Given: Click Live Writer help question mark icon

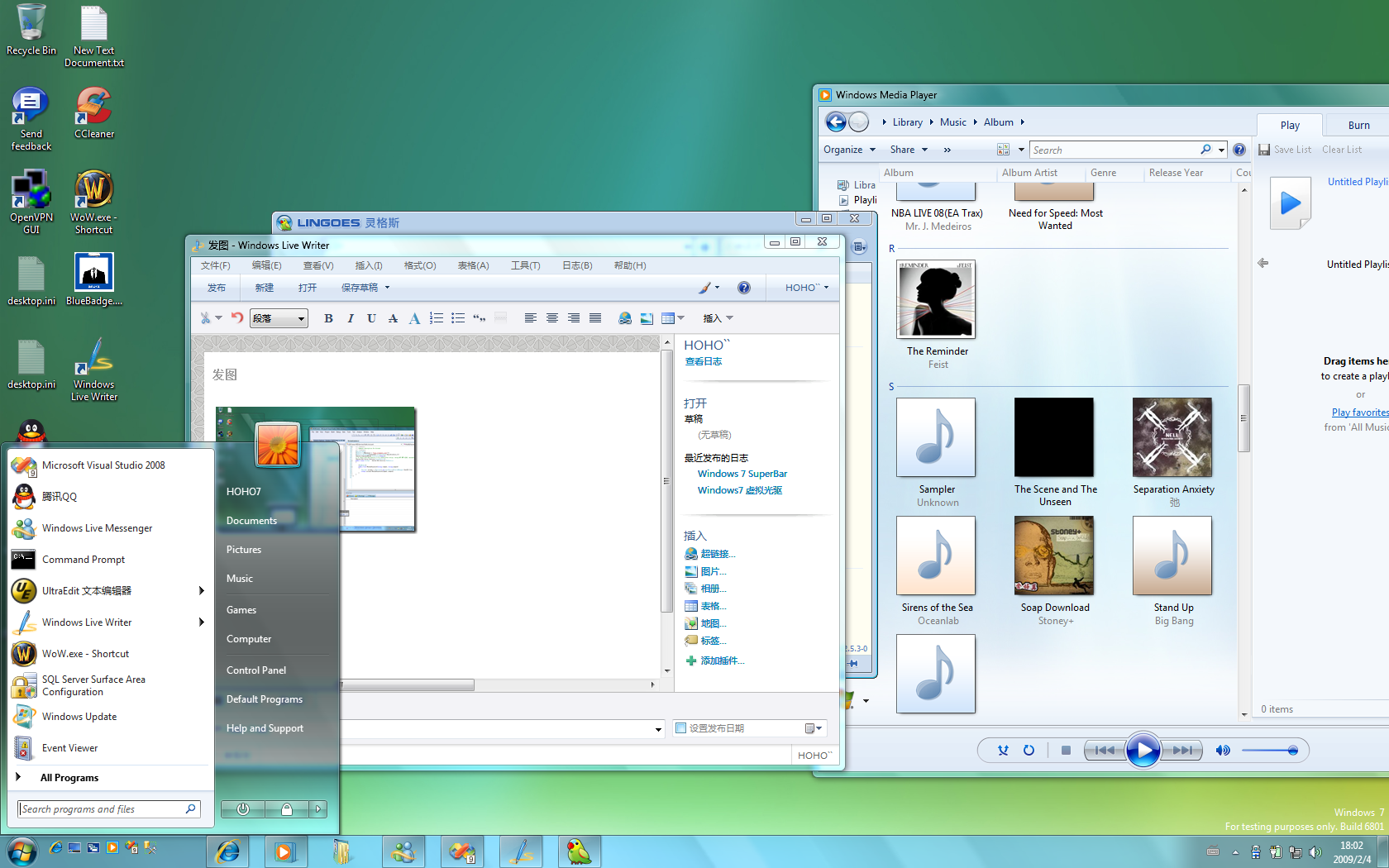Looking at the screenshot, I should click(x=744, y=288).
